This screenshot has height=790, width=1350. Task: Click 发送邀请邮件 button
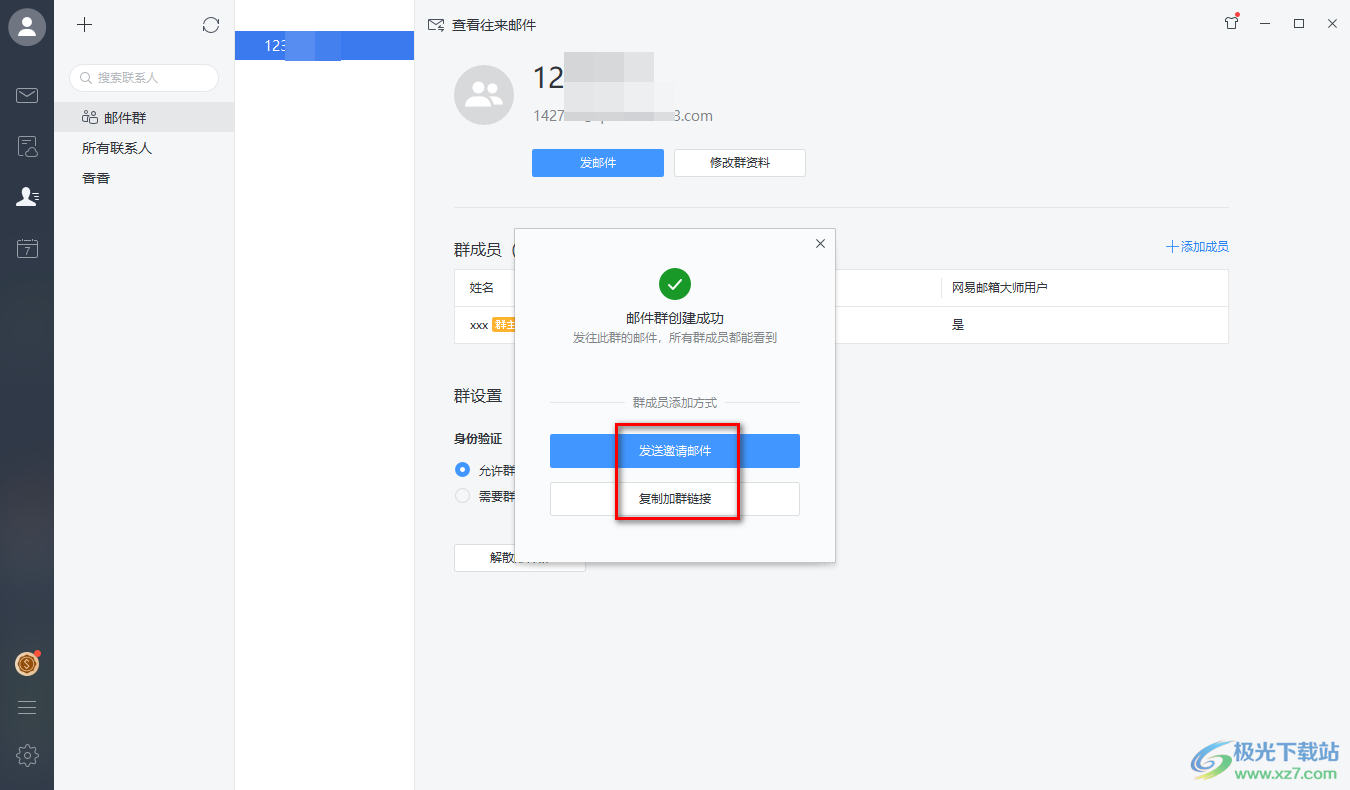[675, 451]
